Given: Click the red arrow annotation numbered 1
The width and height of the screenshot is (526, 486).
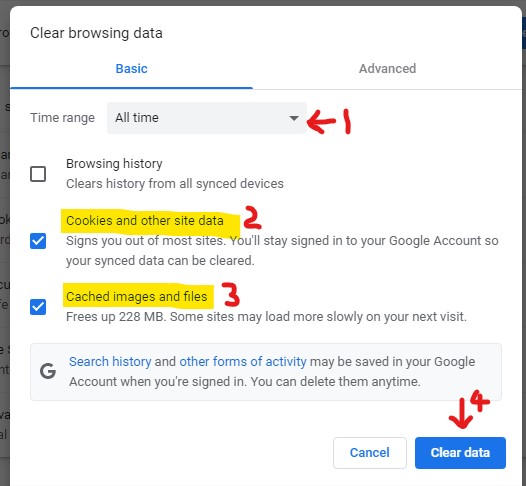Looking at the screenshot, I should coord(321,122).
